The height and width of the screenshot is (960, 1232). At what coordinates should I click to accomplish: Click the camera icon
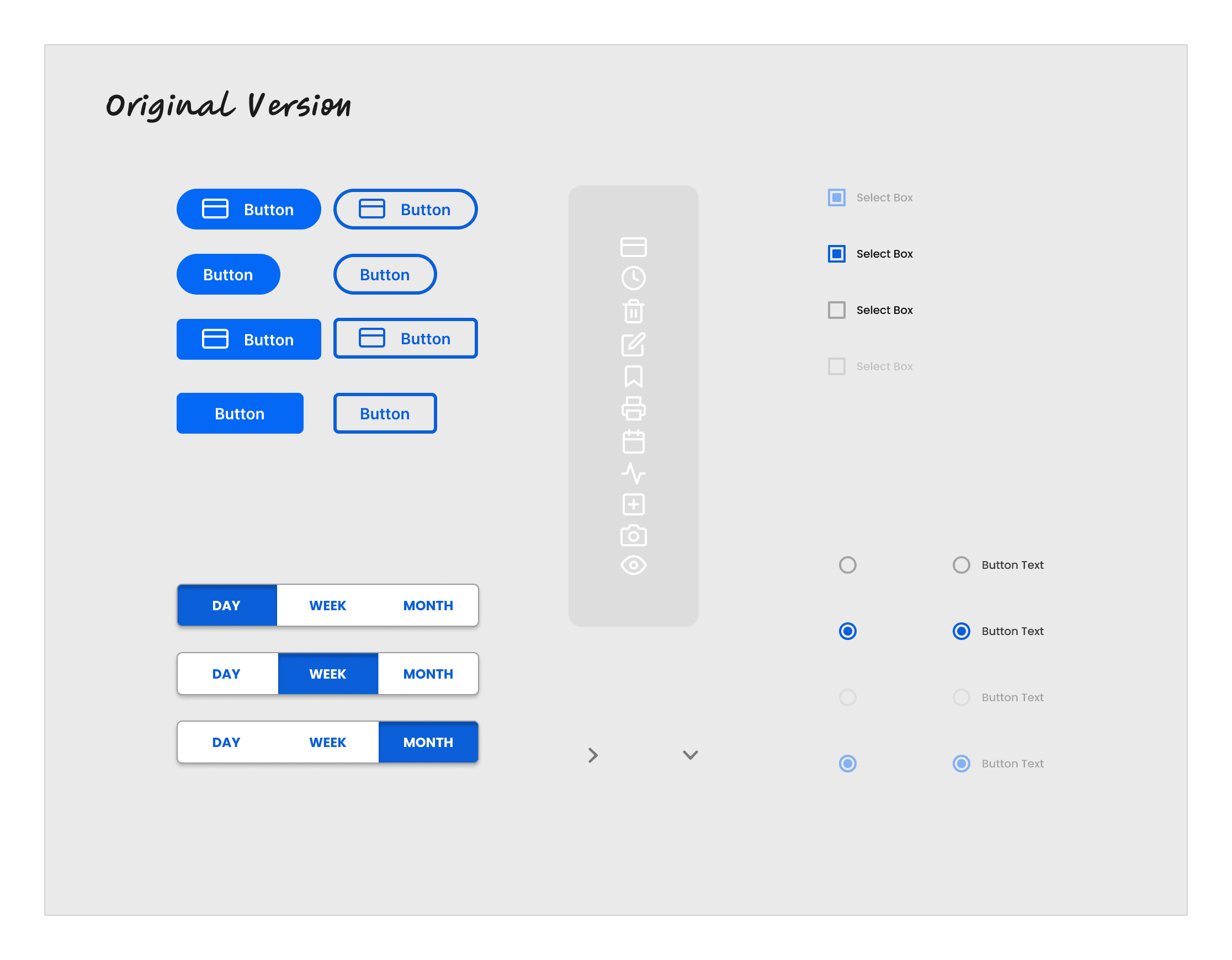click(x=633, y=536)
